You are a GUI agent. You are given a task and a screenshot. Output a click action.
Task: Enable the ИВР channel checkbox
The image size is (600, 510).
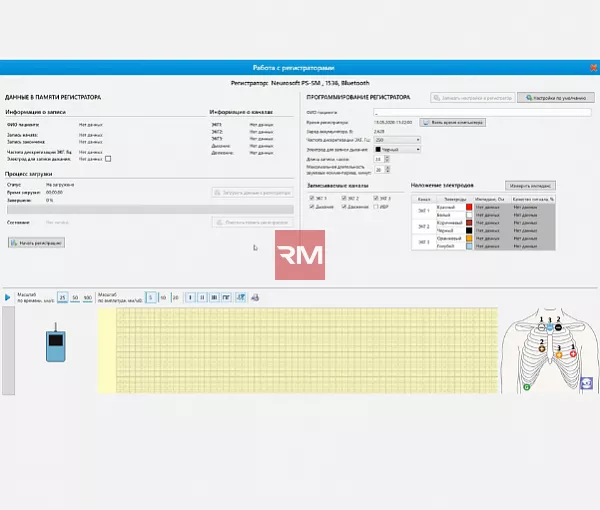coord(376,207)
